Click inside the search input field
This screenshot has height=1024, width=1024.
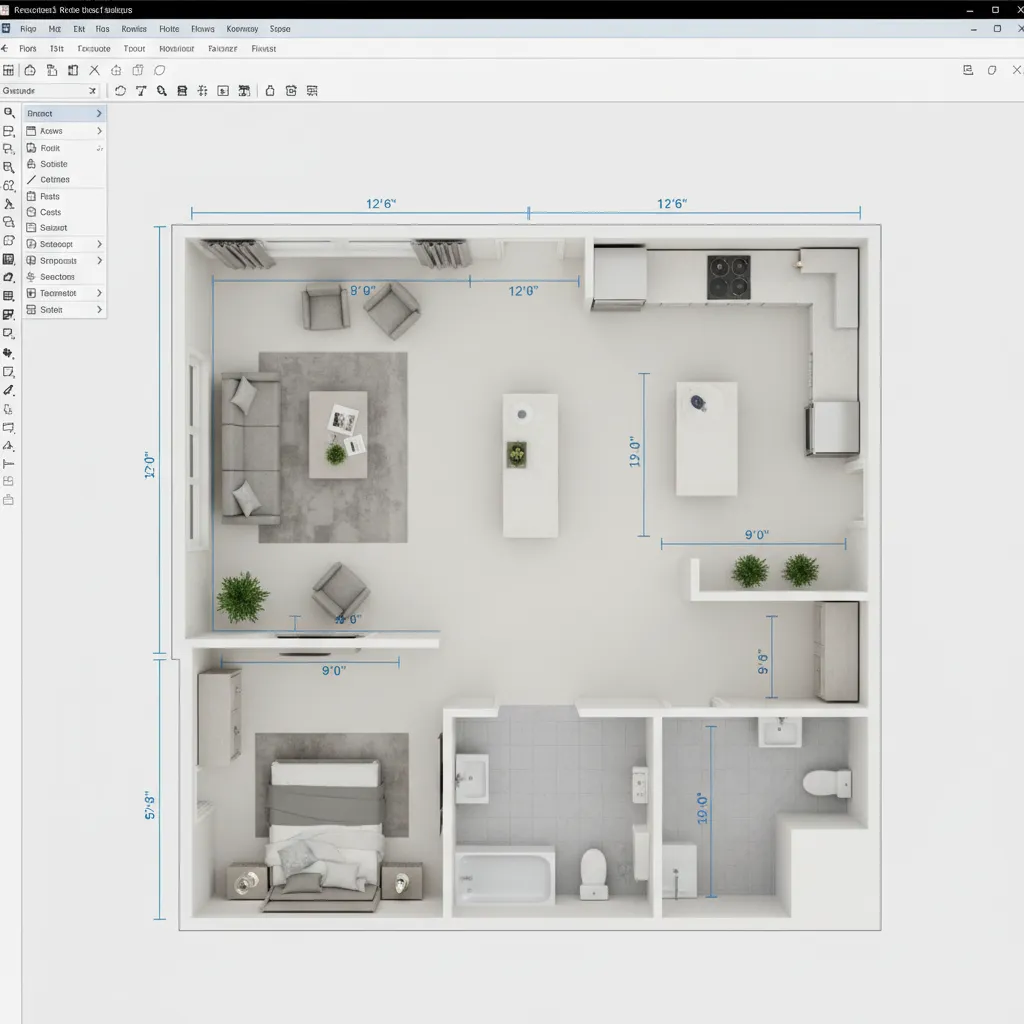click(45, 90)
